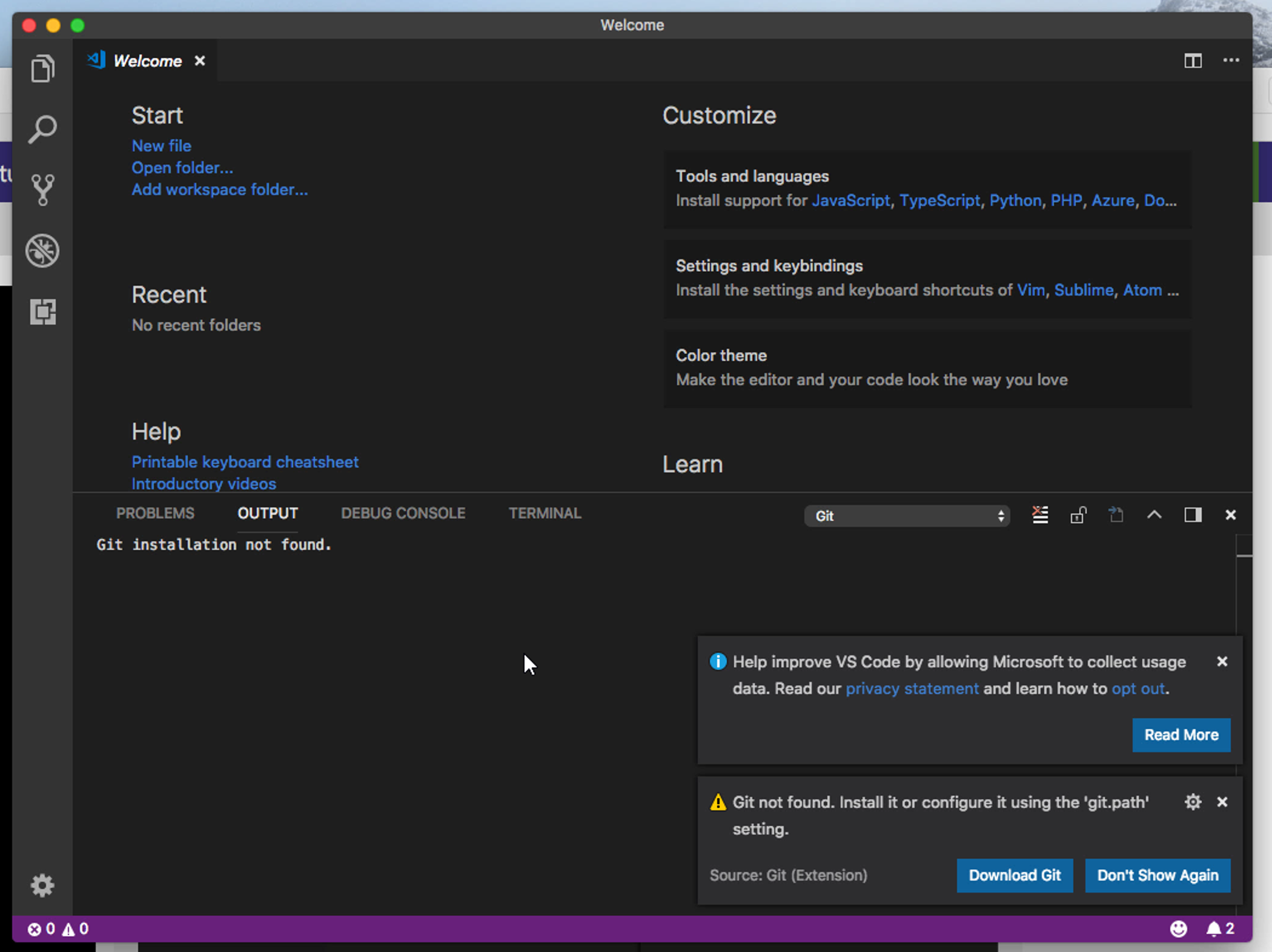
Task: Switch to the Problems tab
Action: click(155, 513)
